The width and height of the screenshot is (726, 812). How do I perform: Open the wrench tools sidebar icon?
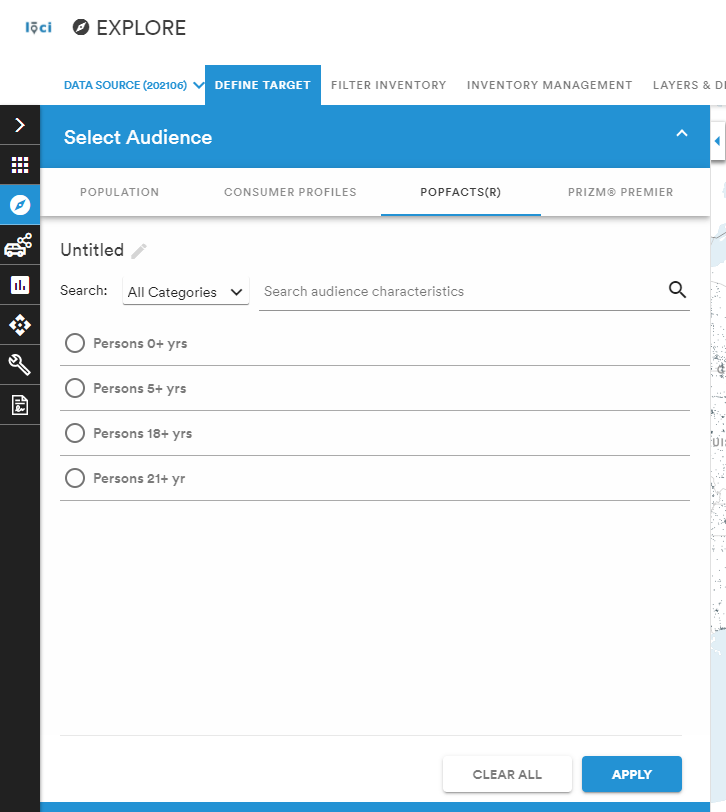pyautogui.click(x=20, y=365)
